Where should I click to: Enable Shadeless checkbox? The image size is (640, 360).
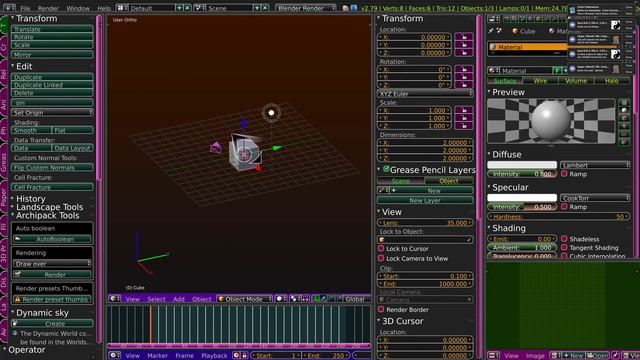pos(564,239)
